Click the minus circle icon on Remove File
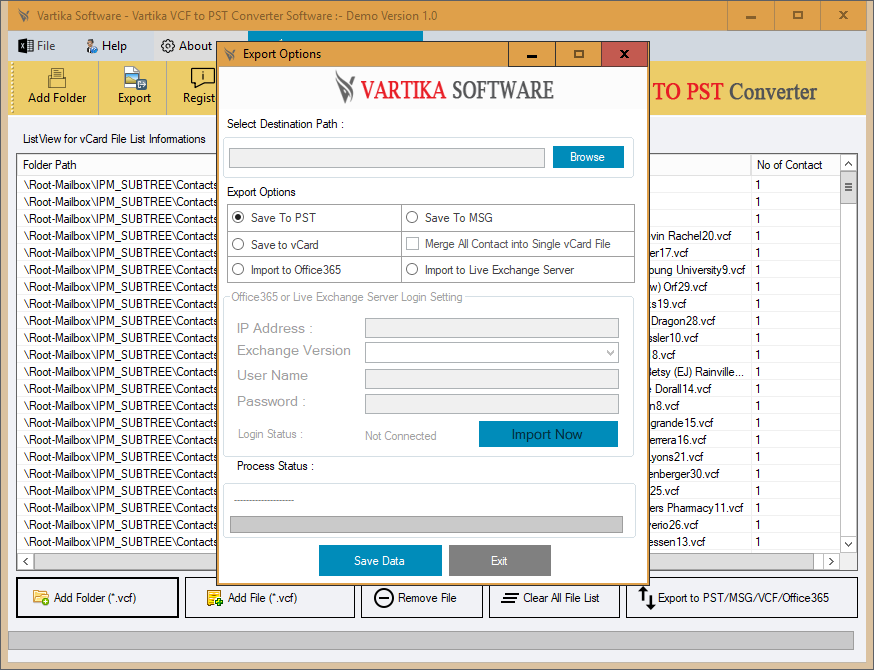Image resolution: width=874 pixels, height=670 pixels. (383, 598)
